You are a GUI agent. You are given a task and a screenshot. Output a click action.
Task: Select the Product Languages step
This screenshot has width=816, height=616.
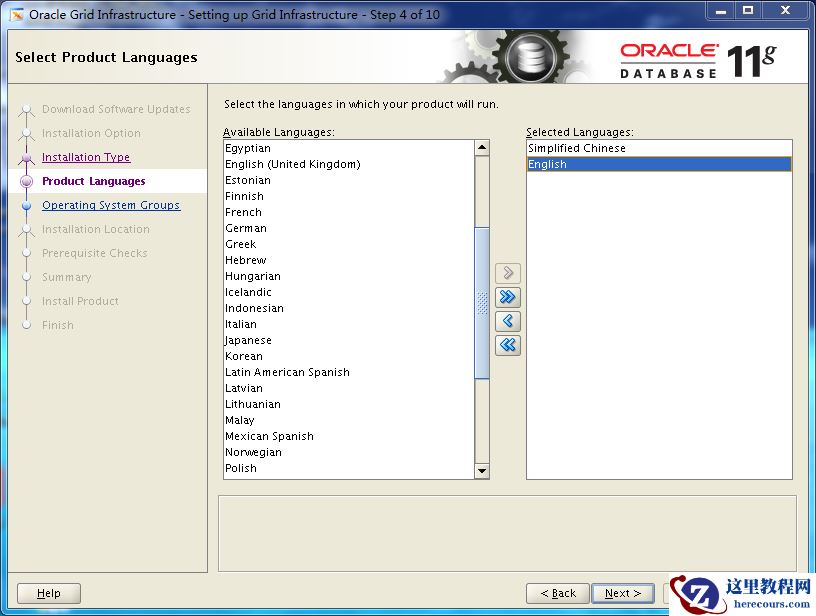tap(94, 181)
